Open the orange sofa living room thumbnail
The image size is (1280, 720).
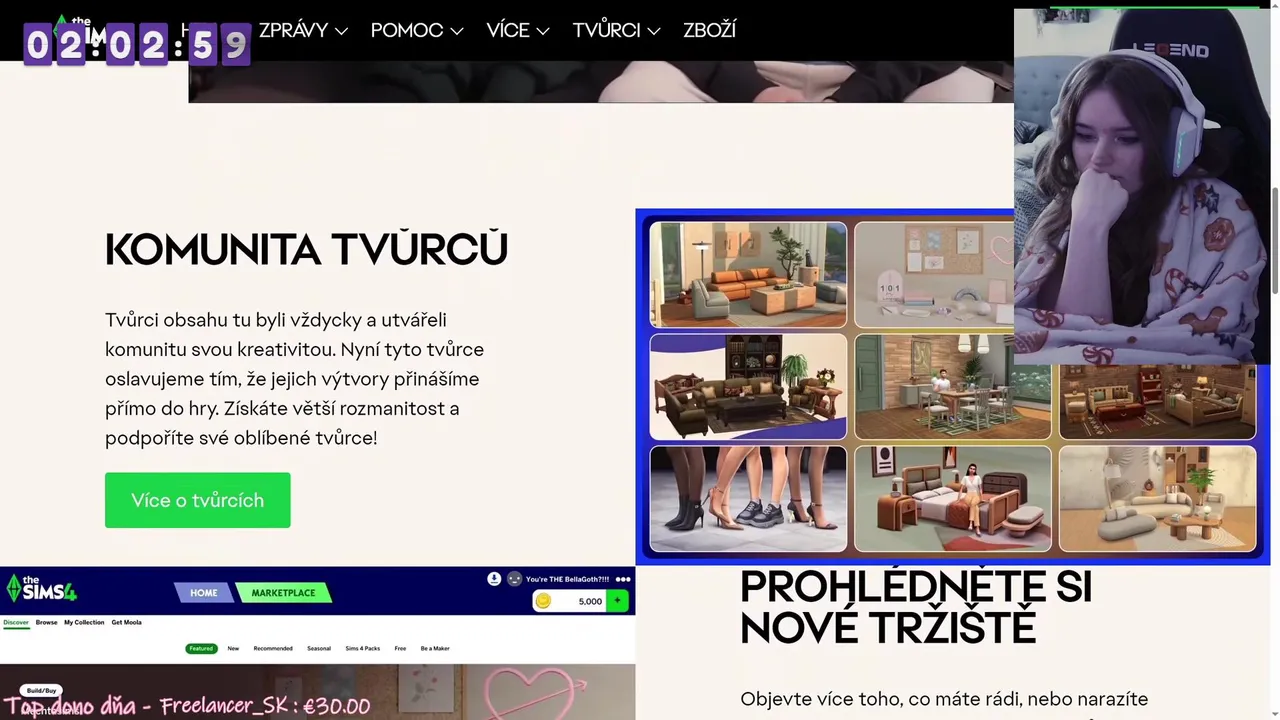coord(748,275)
